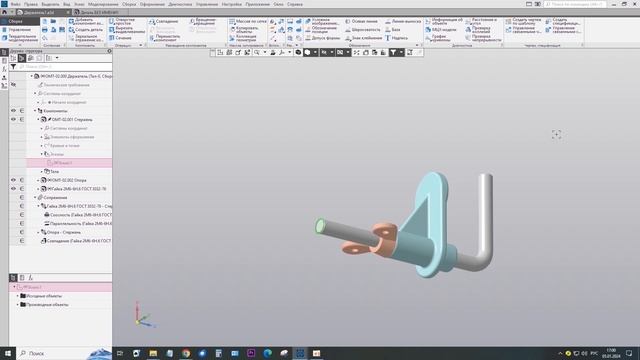
Task: Select Твердотельное моделирование toolset
Action: (x=20, y=38)
